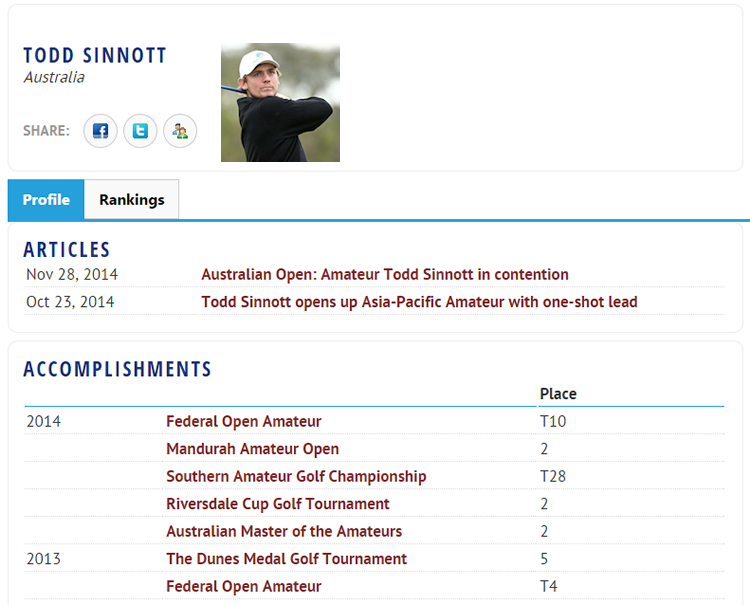Open Asia-Pacific Amateur one-shot lead article
The height and width of the screenshot is (605, 750).
coord(419,302)
